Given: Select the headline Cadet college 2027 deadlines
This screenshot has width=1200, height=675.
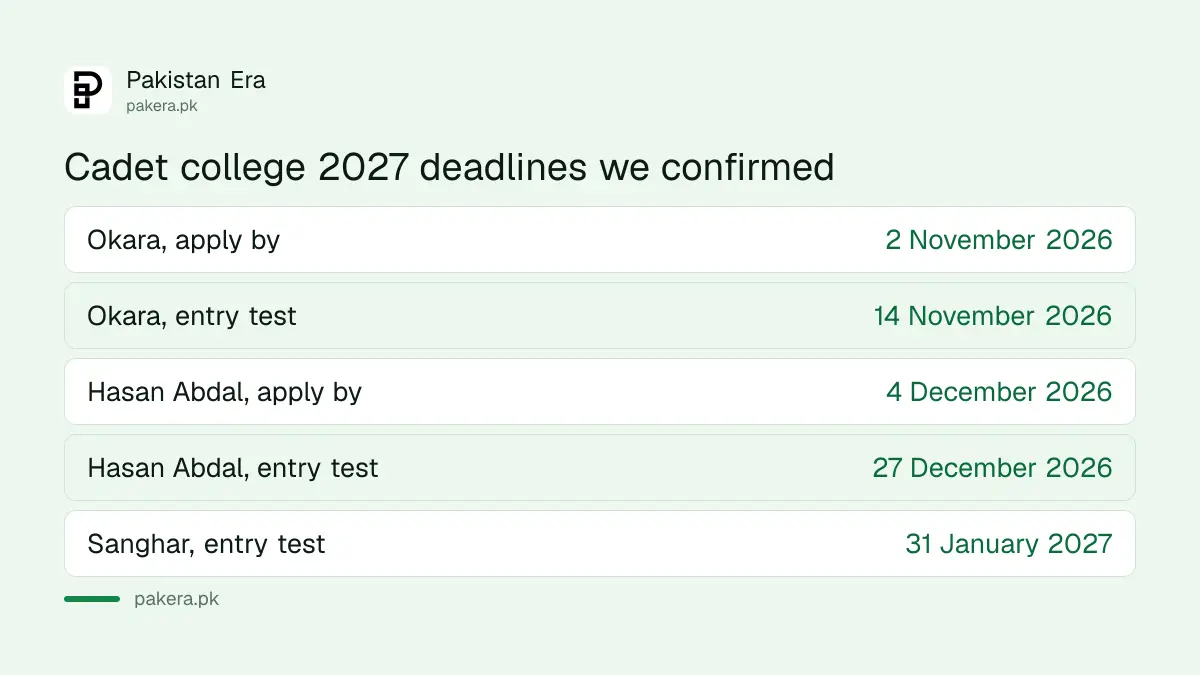Looking at the screenshot, I should pyautogui.click(x=449, y=167).
